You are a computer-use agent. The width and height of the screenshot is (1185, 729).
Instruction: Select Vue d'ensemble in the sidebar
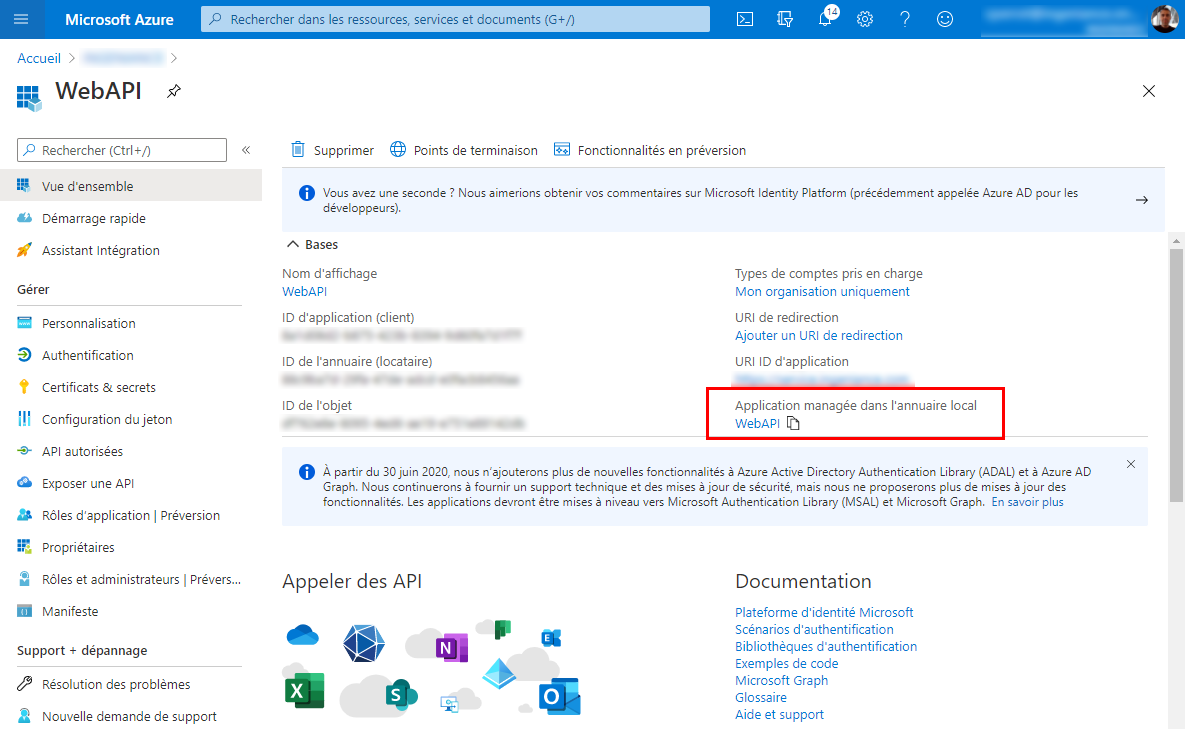point(131,186)
